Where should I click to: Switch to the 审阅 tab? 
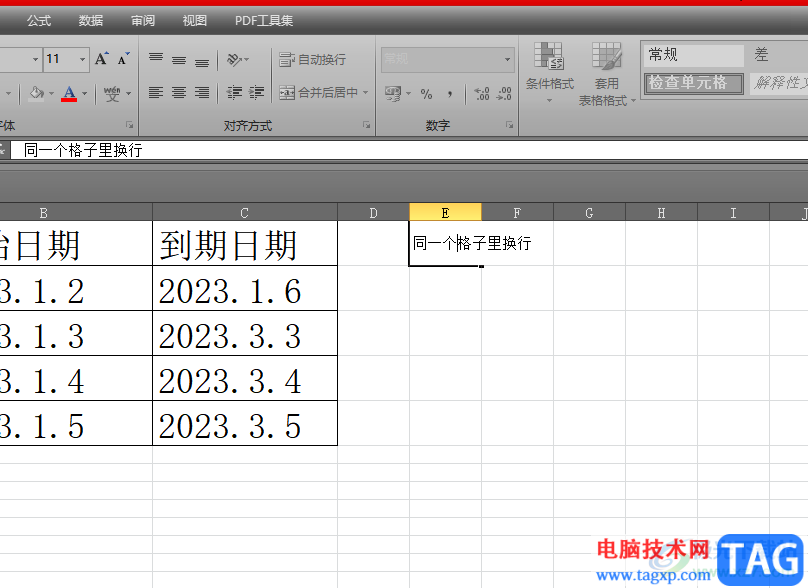coord(143,21)
